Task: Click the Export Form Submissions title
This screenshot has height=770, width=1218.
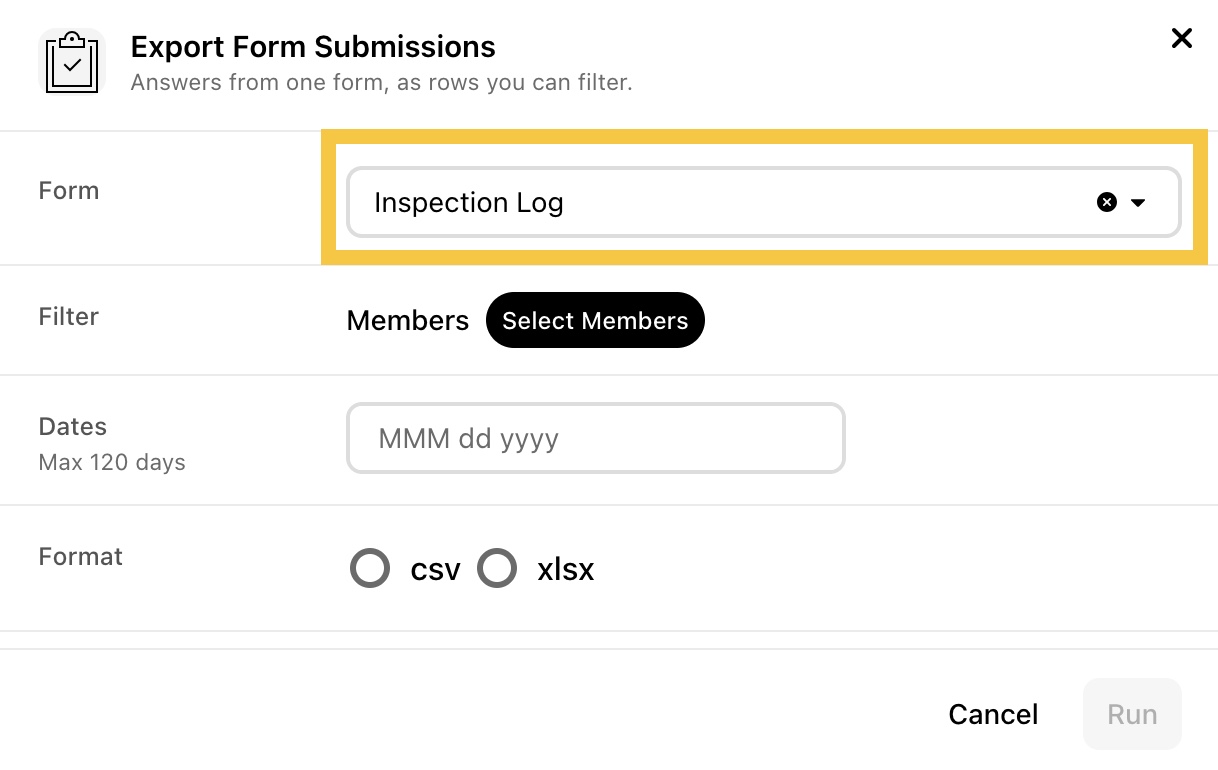Action: [x=313, y=47]
